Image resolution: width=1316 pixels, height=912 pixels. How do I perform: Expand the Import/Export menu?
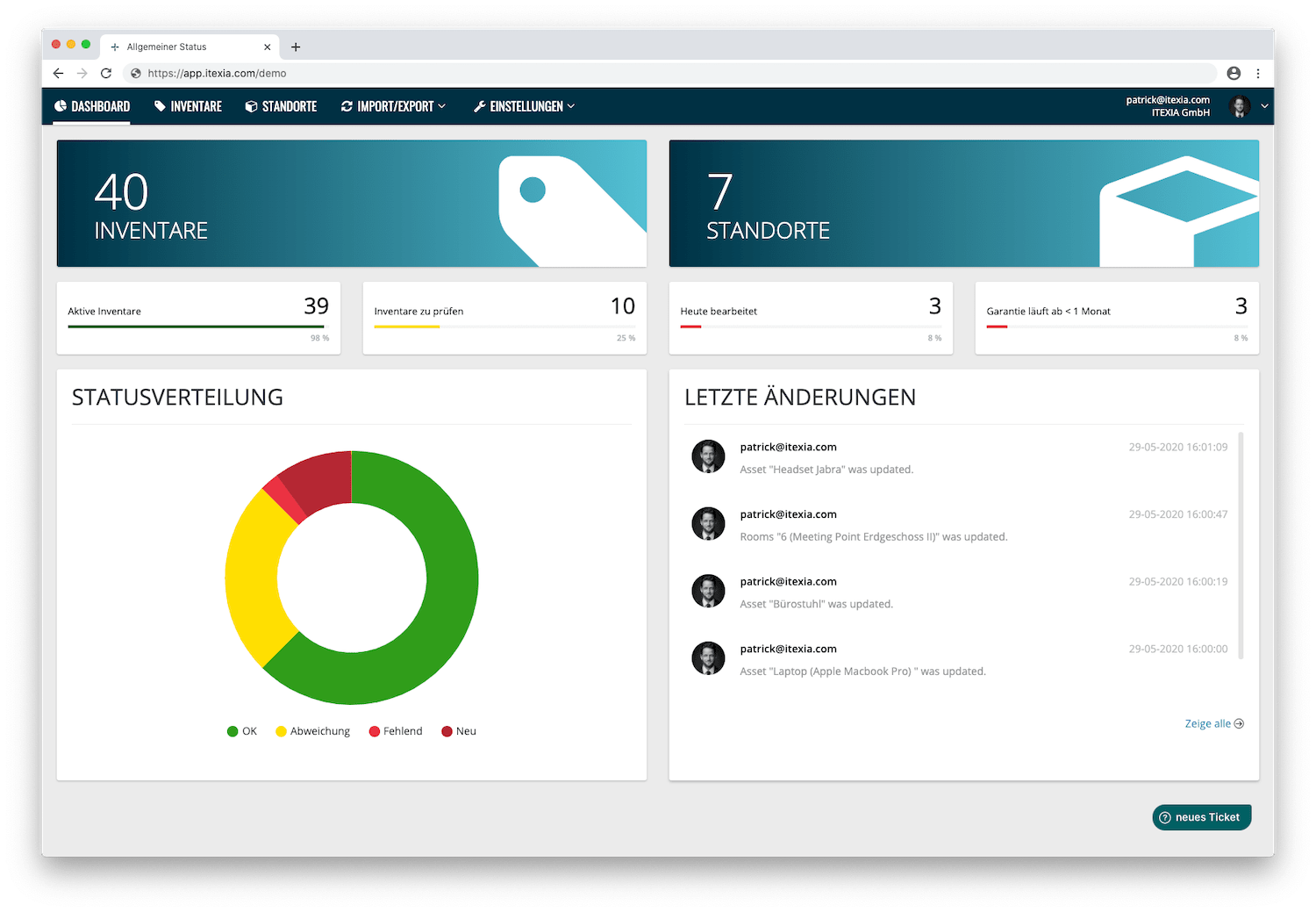pos(393,106)
